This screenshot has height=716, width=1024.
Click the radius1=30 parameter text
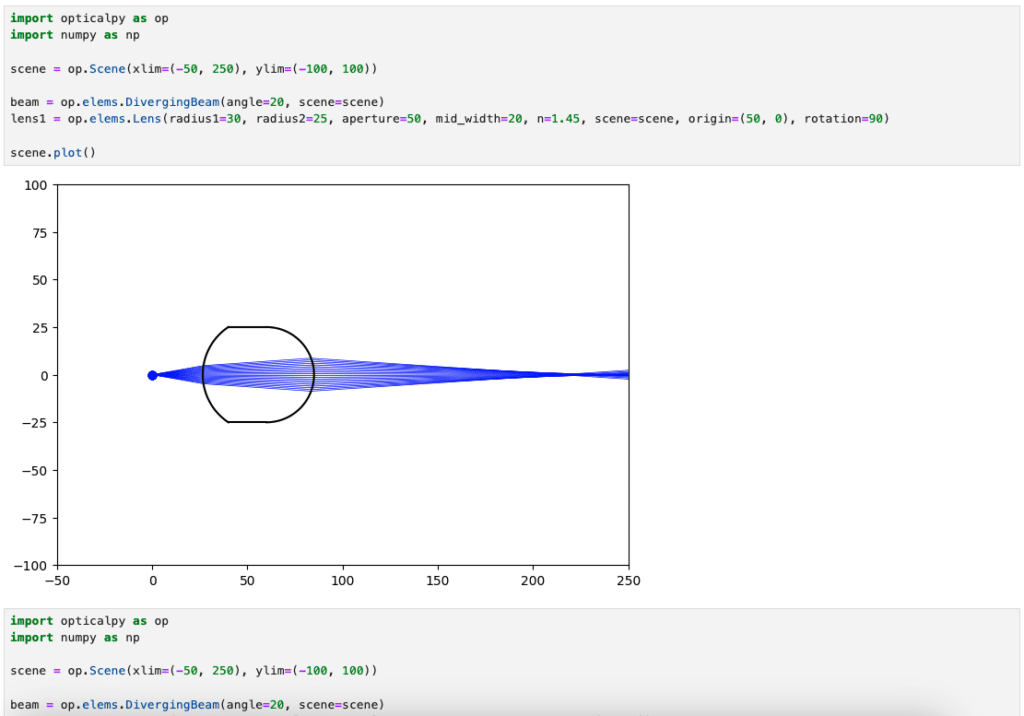pyautogui.click(x=205, y=119)
